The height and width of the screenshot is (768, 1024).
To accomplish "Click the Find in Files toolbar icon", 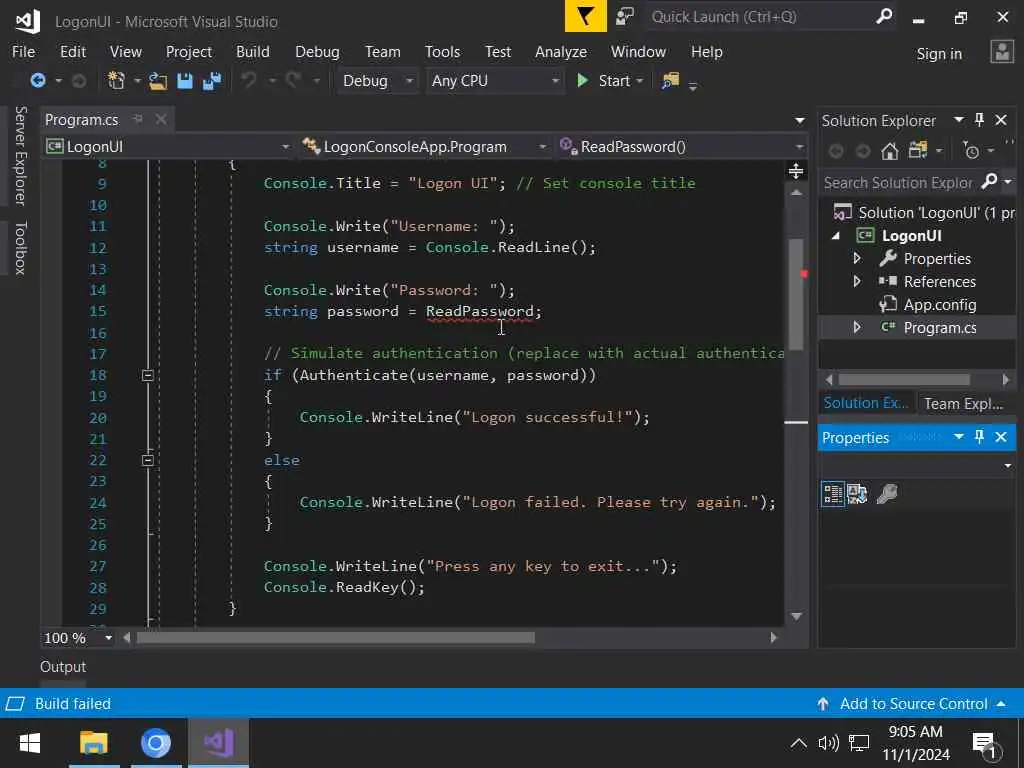I will [670, 80].
